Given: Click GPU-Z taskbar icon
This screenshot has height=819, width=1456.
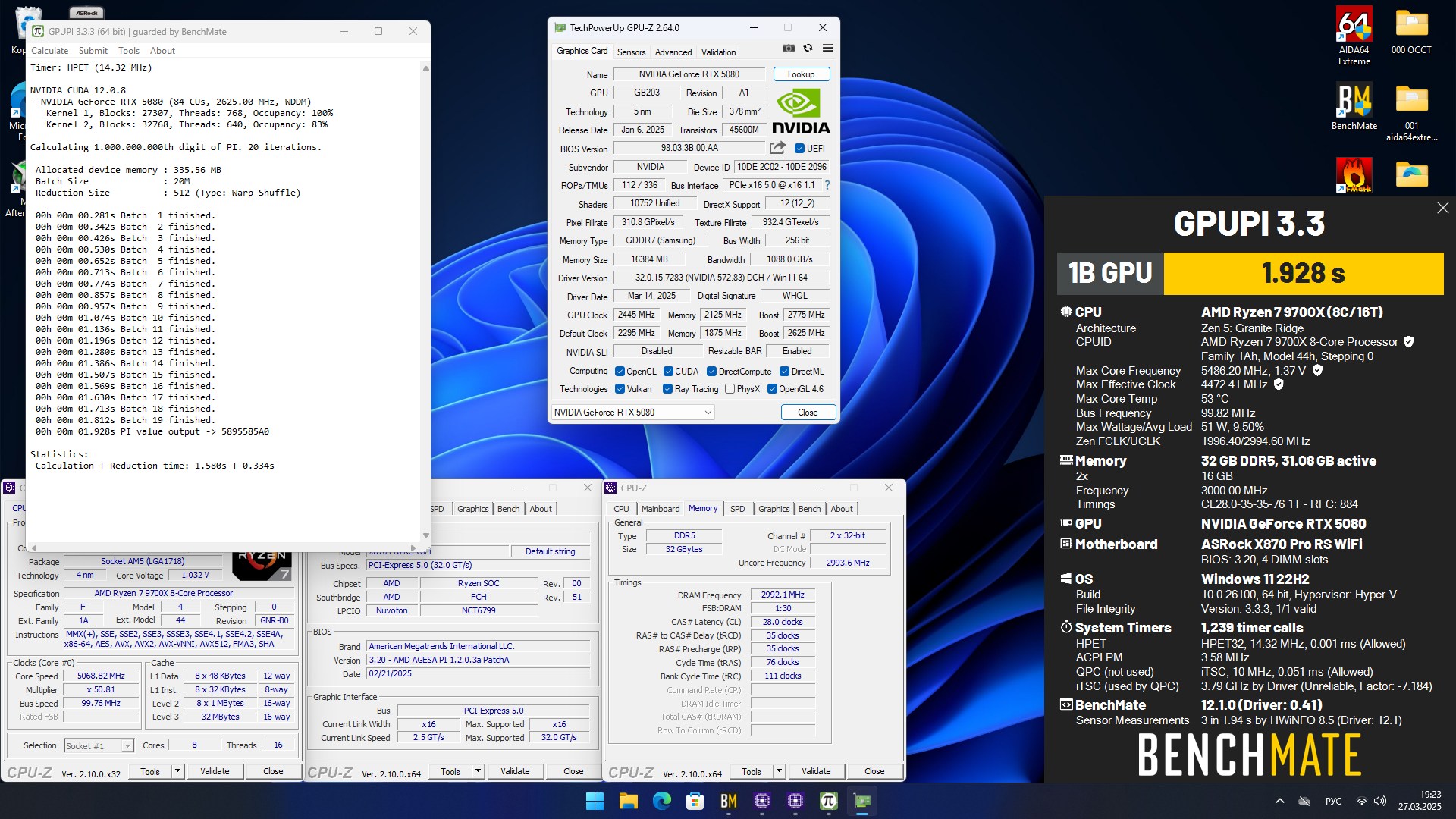Looking at the screenshot, I should tap(861, 801).
